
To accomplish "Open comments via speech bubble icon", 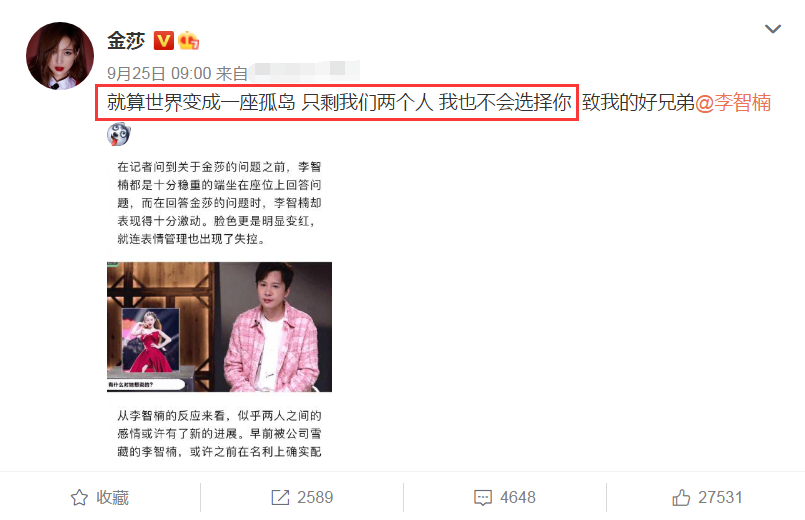I will pos(483,497).
